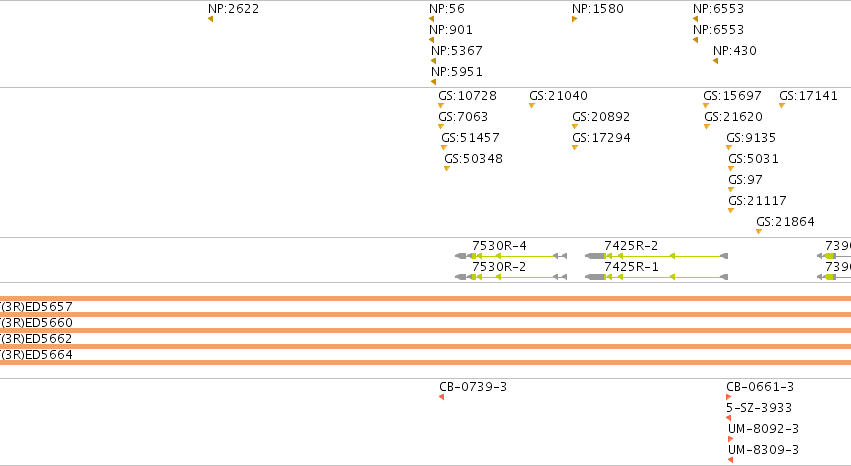Click the down triangle under GS:10728

[441, 106]
